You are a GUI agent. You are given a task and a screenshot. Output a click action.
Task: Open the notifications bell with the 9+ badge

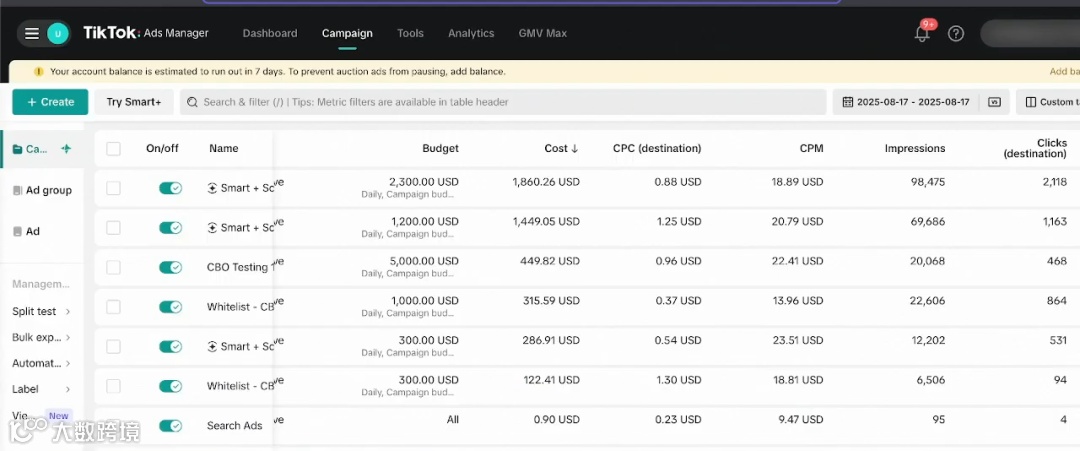pyautogui.click(x=922, y=34)
